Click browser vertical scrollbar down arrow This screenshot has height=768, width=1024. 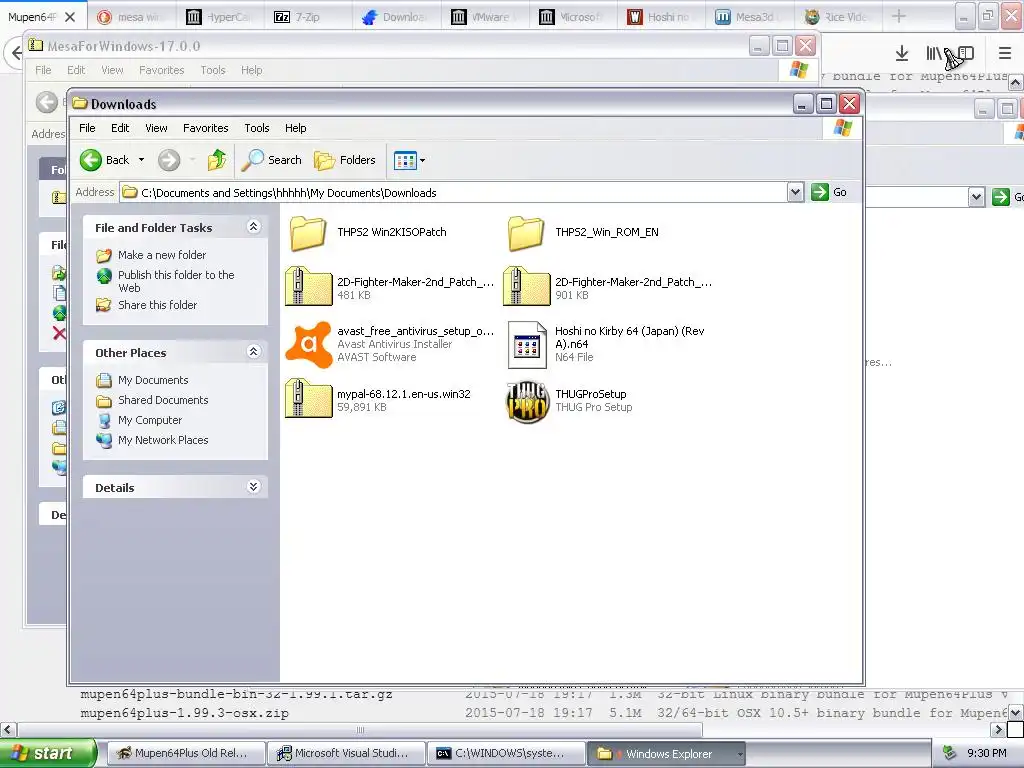pos(1015,712)
